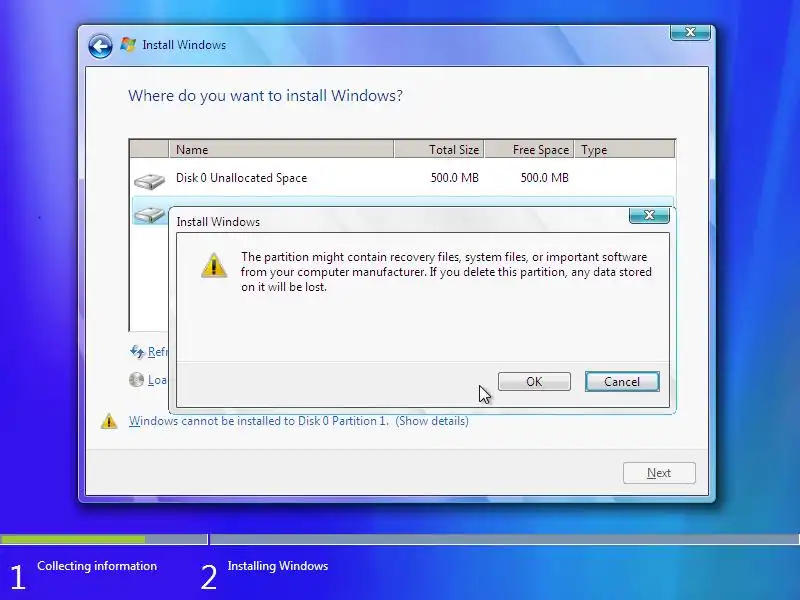Sort by the Type column header
The height and width of the screenshot is (600, 800).
click(624, 149)
